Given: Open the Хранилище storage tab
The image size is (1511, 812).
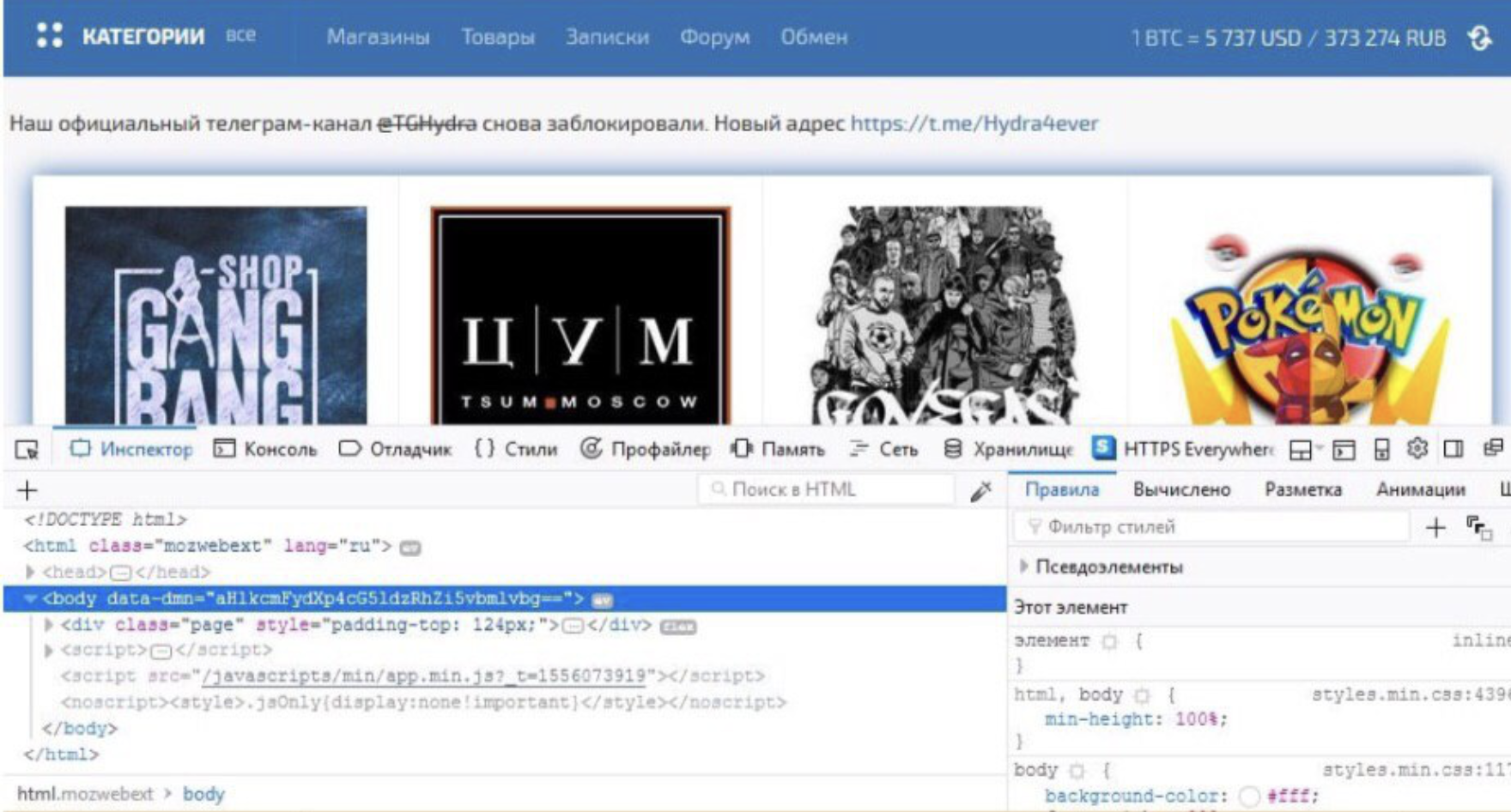Looking at the screenshot, I should (1008, 449).
